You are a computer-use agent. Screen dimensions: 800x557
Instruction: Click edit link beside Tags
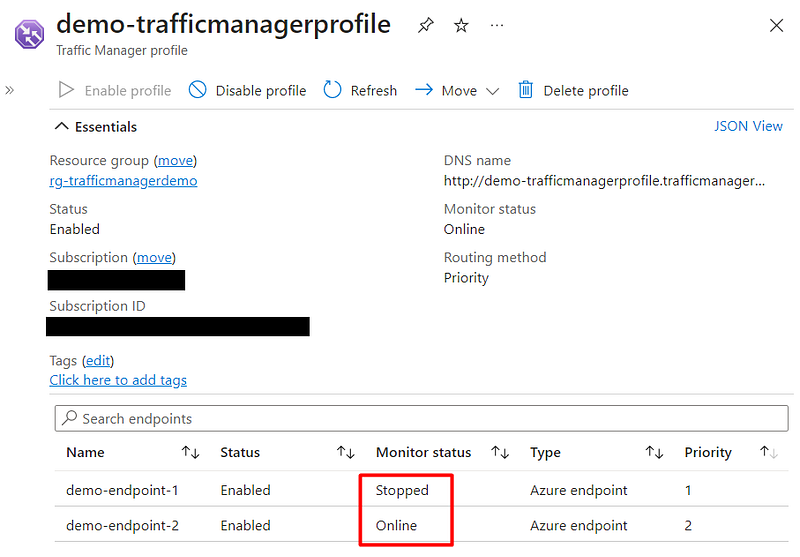pos(98,361)
